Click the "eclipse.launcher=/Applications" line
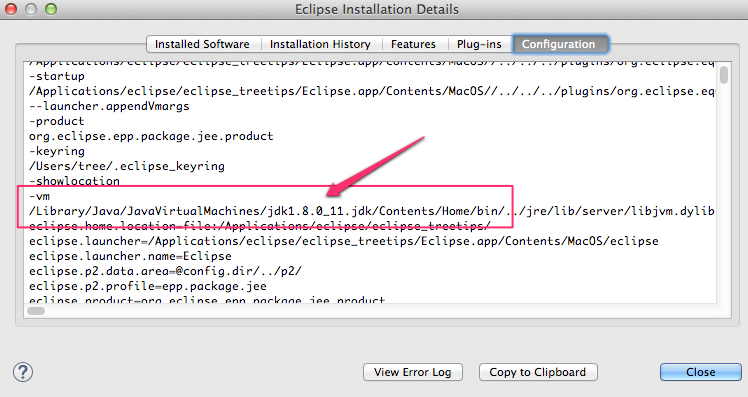Image resolution: width=748 pixels, height=397 pixels. click(x=343, y=241)
